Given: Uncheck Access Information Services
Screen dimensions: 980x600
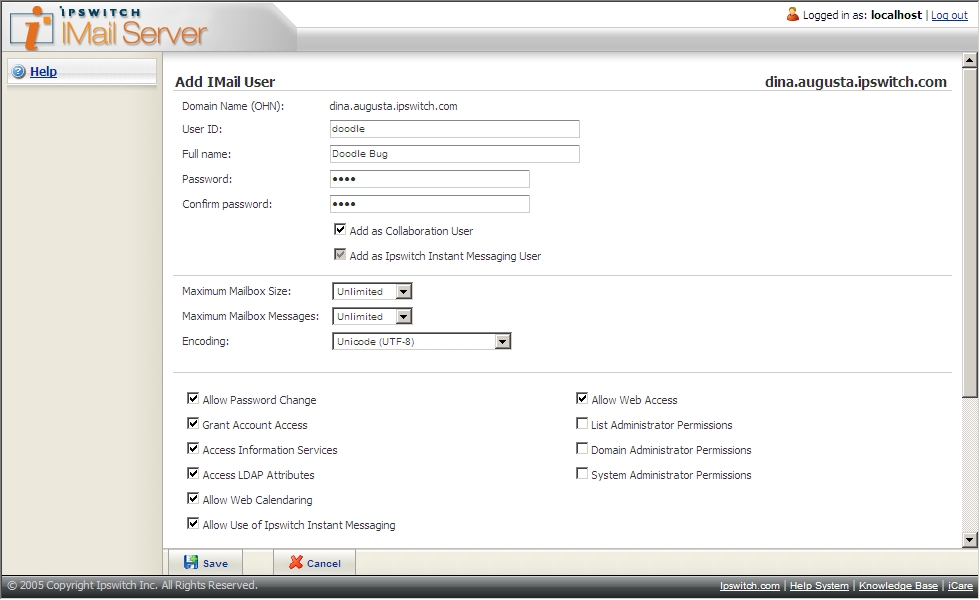Looking at the screenshot, I should 193,448.
